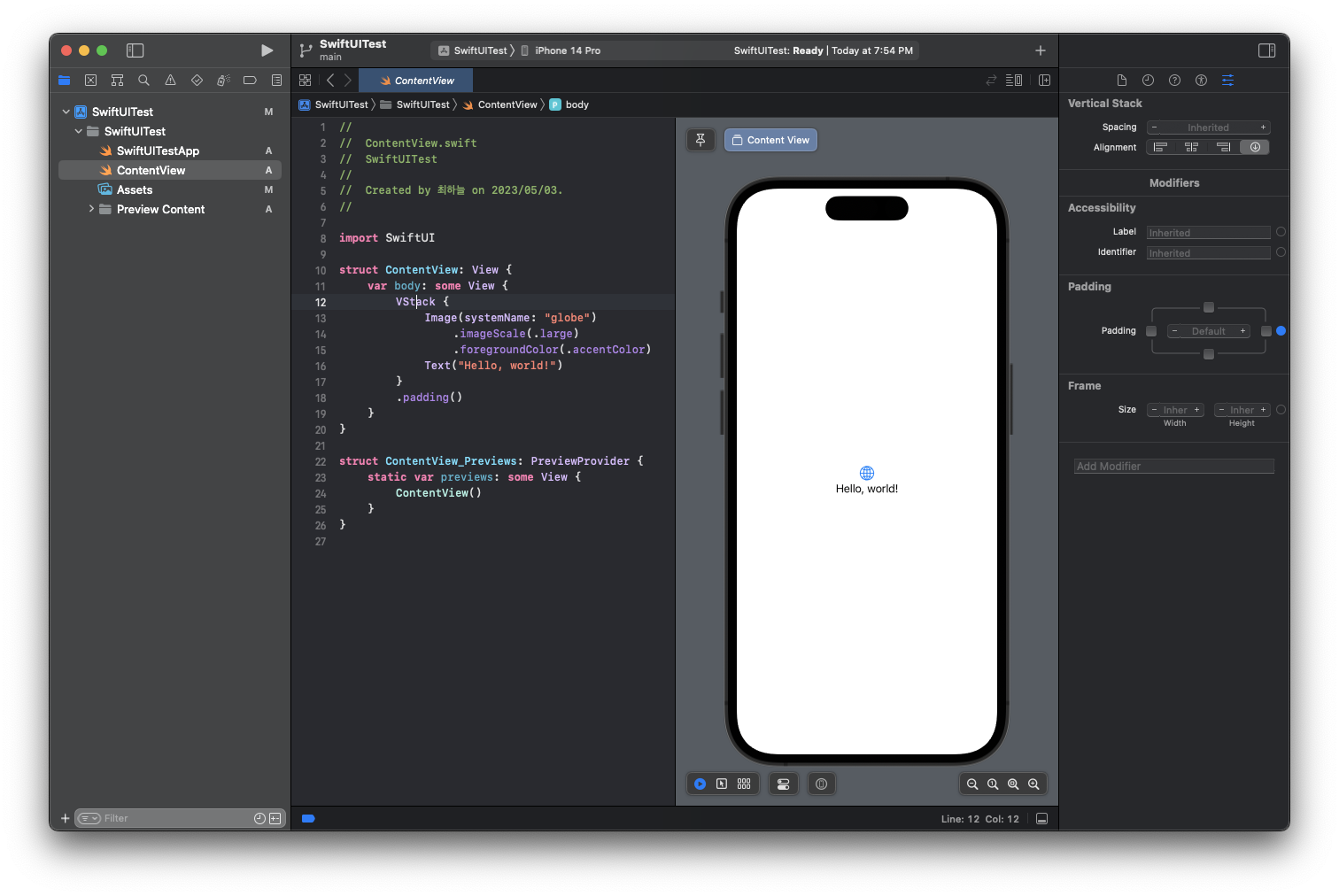Zoom in the canvas preview
This screenshot has height=896, width=1339.
pos(1033,784)
